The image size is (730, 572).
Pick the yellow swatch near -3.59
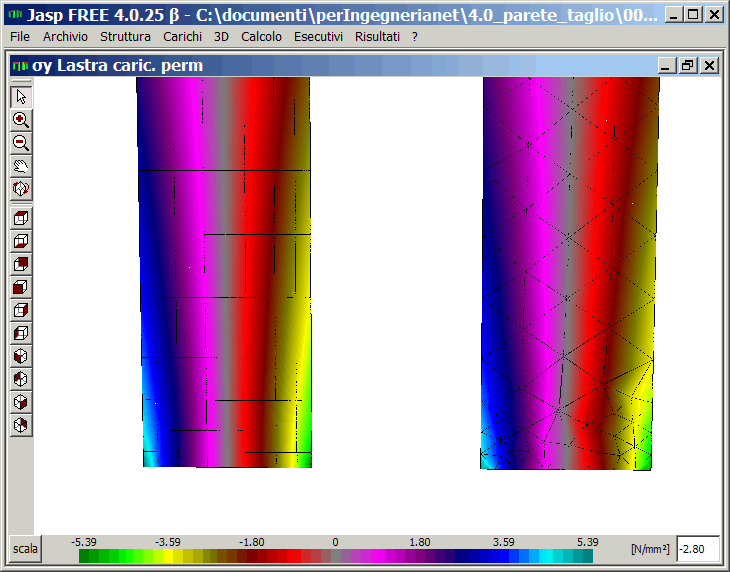168,556
